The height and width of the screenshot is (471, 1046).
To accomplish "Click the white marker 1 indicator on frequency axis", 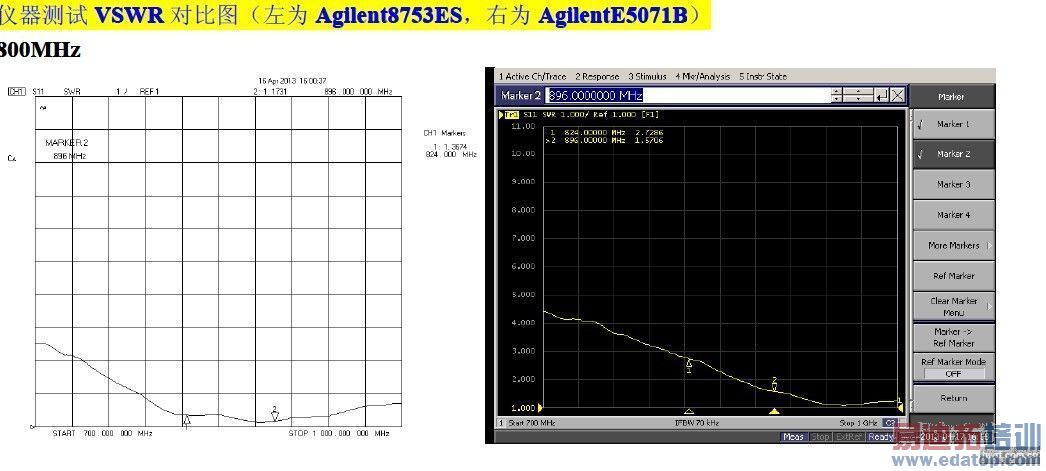I will pyautogui.click(x=689, y=411).
